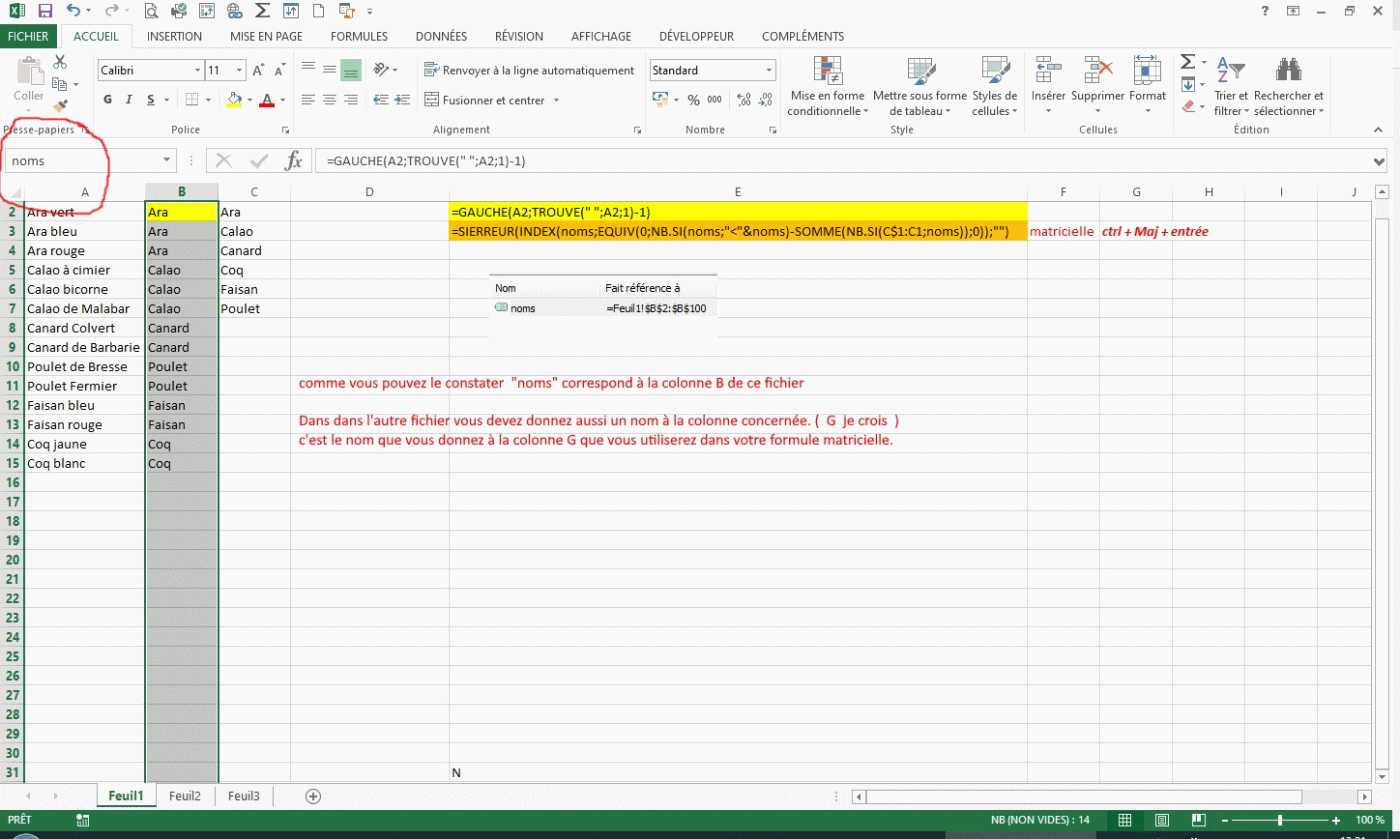Click the percent style icon
1400x839 pixels.
(693, 100)
